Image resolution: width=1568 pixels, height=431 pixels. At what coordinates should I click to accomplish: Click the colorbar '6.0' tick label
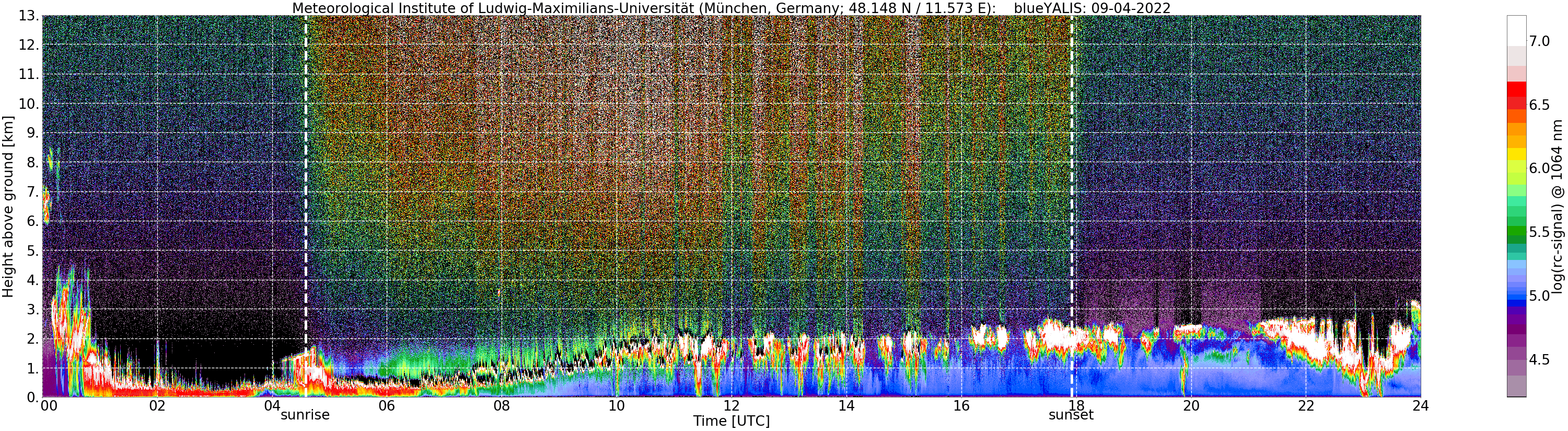[x=1539, y=168]
